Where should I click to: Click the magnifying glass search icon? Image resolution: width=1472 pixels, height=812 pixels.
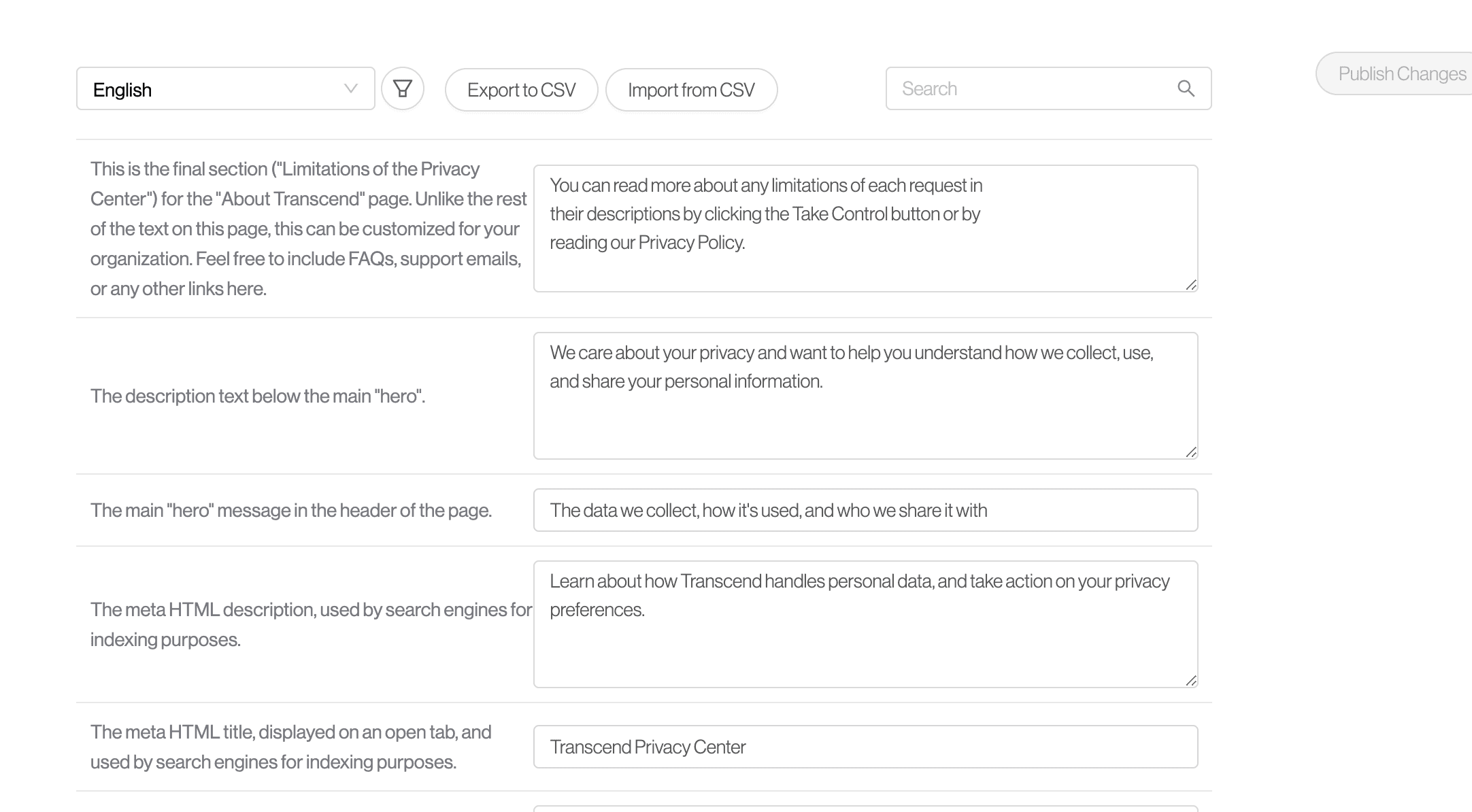click(1186, 88)
